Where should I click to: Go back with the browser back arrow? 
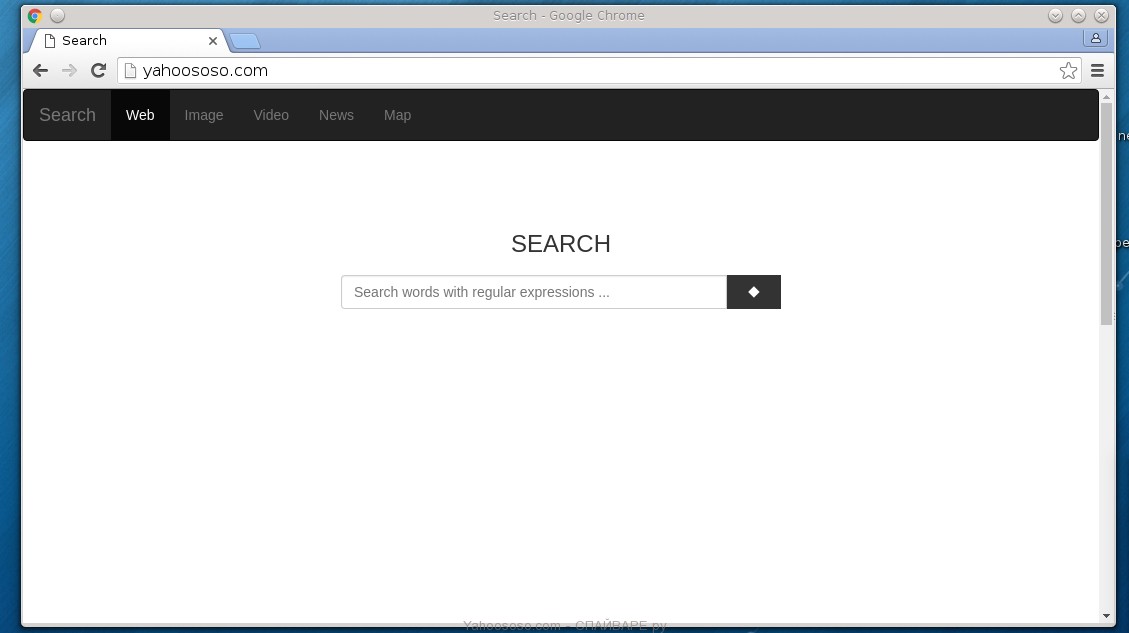click(x=40, y=70)
